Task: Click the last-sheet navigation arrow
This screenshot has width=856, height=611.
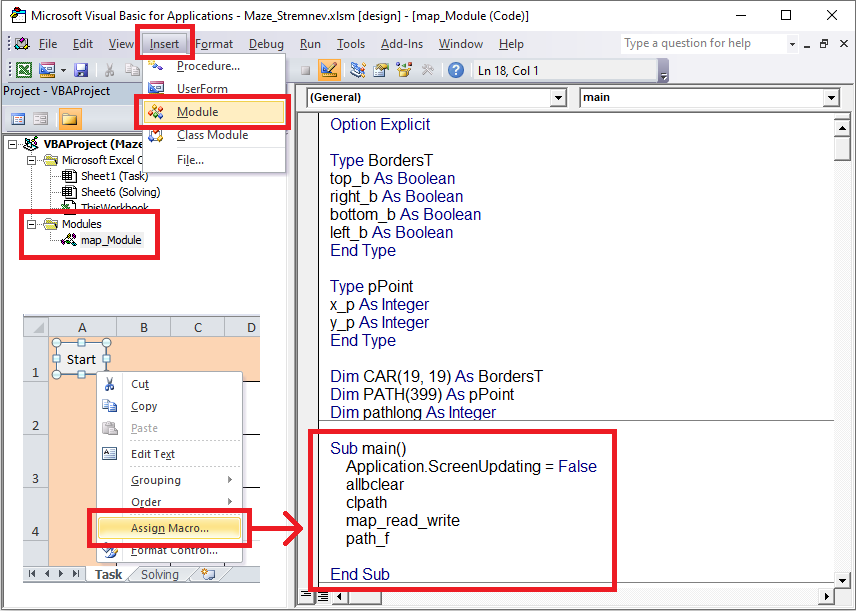Action: pyautogui.click(x=76, y=574)
